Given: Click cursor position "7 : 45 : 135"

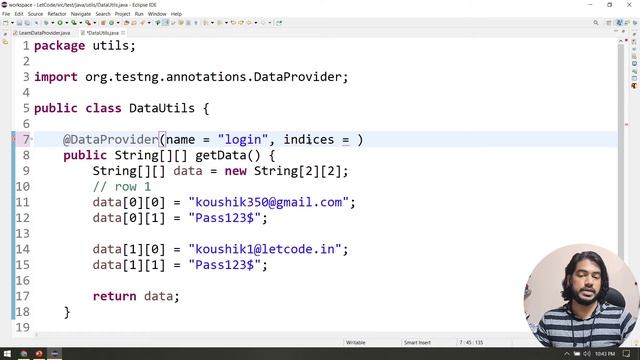Looking at the screenshot, I should click(x=471, y=342).
